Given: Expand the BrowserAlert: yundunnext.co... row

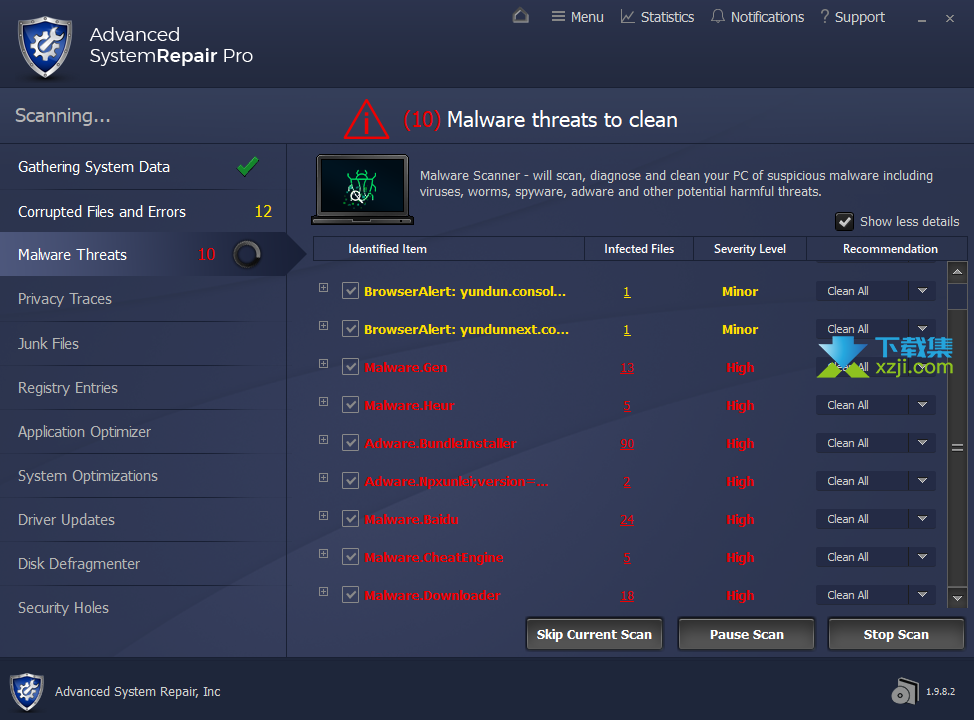Looking at the screenshot, I should (x=324, y=326).
